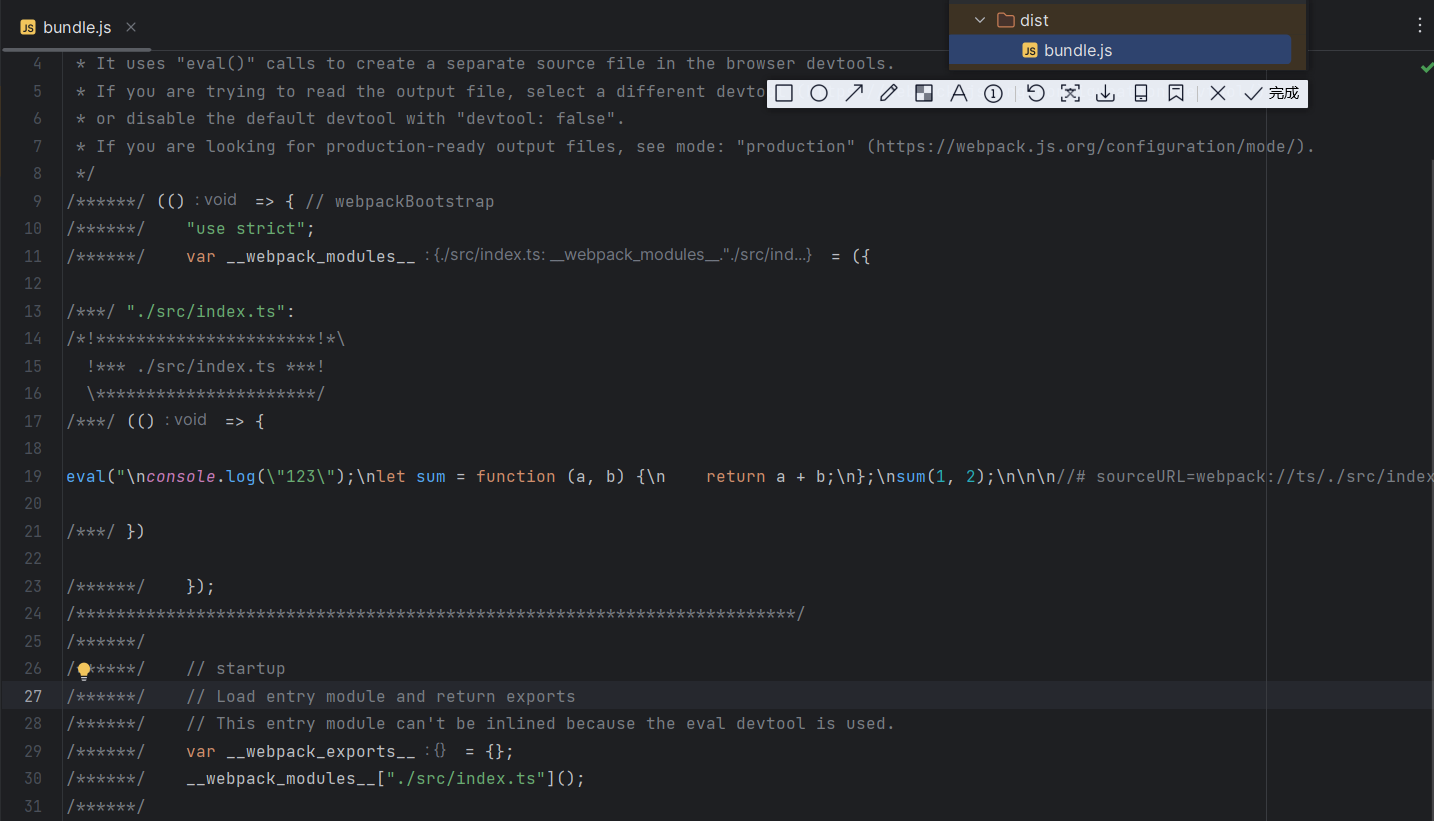This screenshot has height=821, width=1434.
Task: Click line number 27 in the gutter
Action: pyautogui.click(x=32, y=696)
